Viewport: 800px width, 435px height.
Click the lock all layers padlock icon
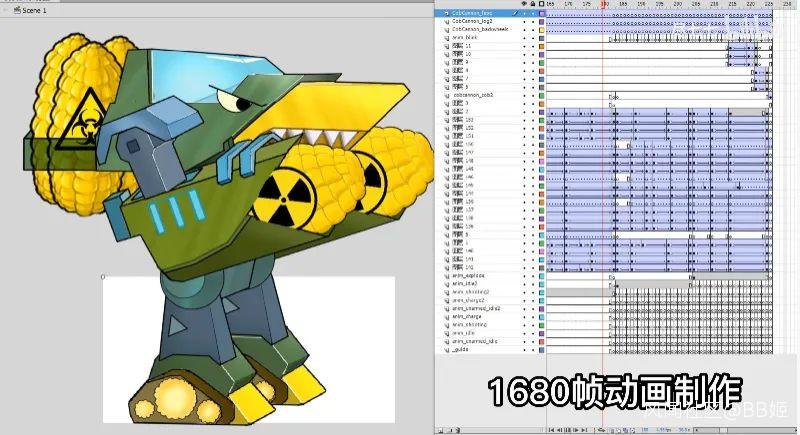point(532,5)
